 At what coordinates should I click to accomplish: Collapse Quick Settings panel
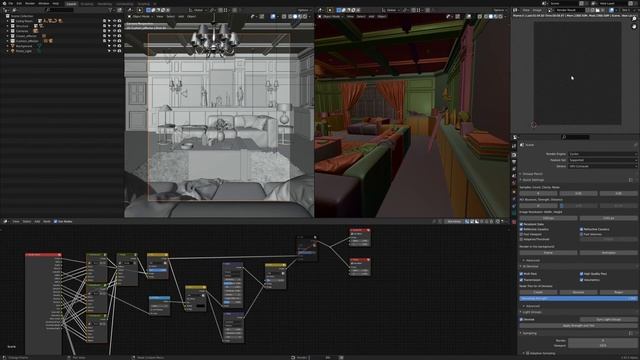[x=521, y=180]
